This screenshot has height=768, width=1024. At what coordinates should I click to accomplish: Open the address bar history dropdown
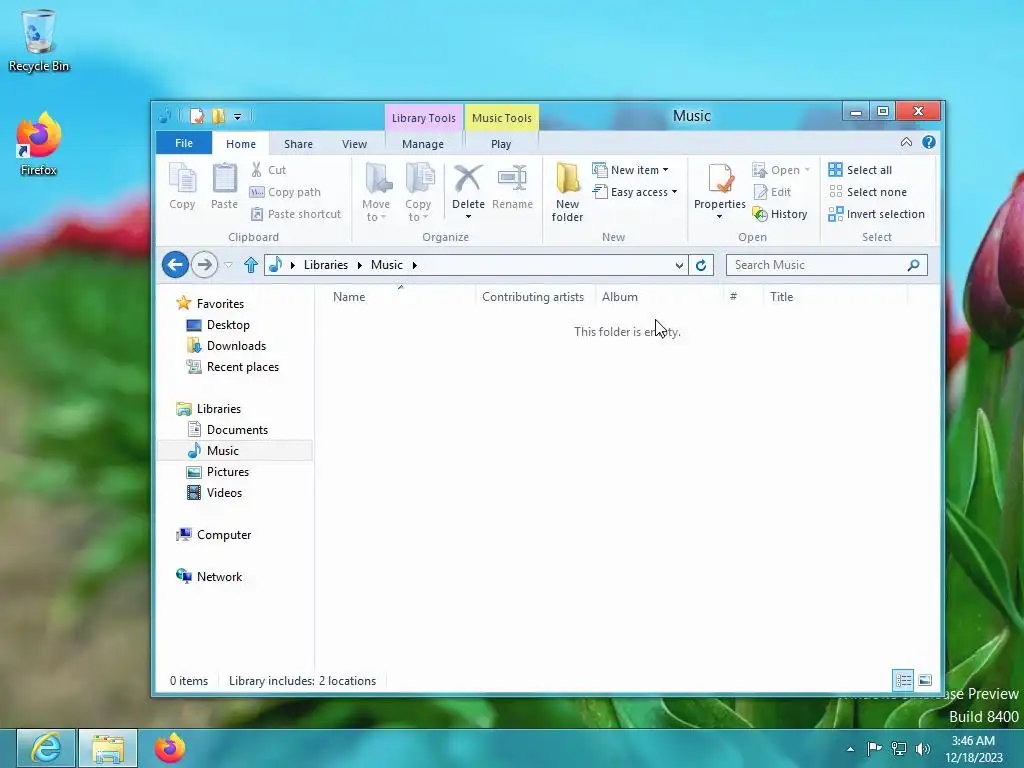[679, 265]
